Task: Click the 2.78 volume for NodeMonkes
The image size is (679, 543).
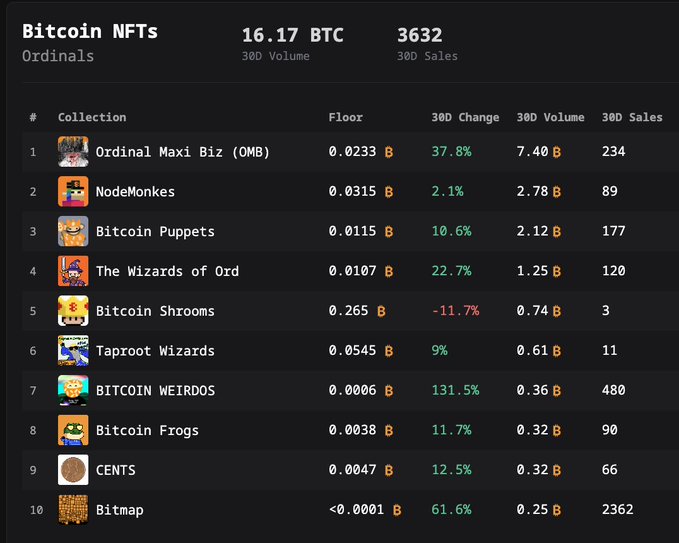Action: [x=532, y=191]
